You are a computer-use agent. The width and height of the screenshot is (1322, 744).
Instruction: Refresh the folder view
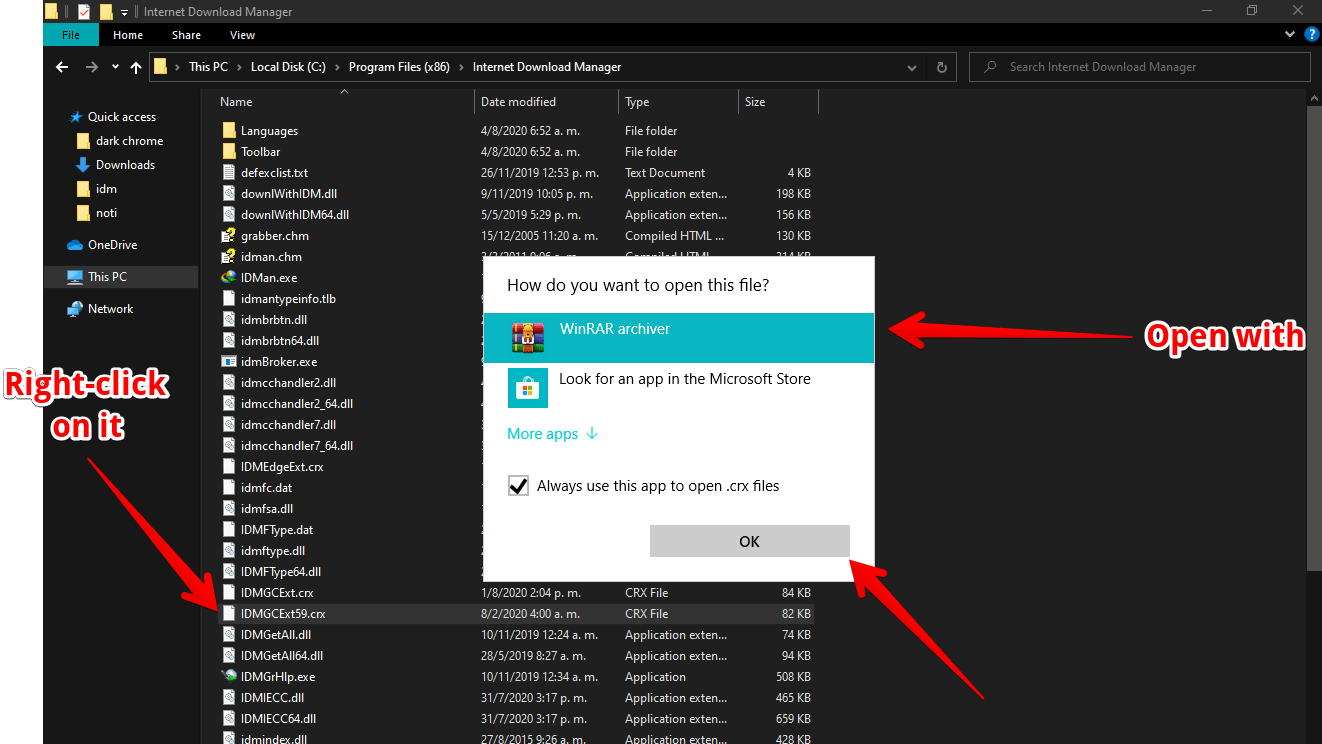click(x=941, y=67)
